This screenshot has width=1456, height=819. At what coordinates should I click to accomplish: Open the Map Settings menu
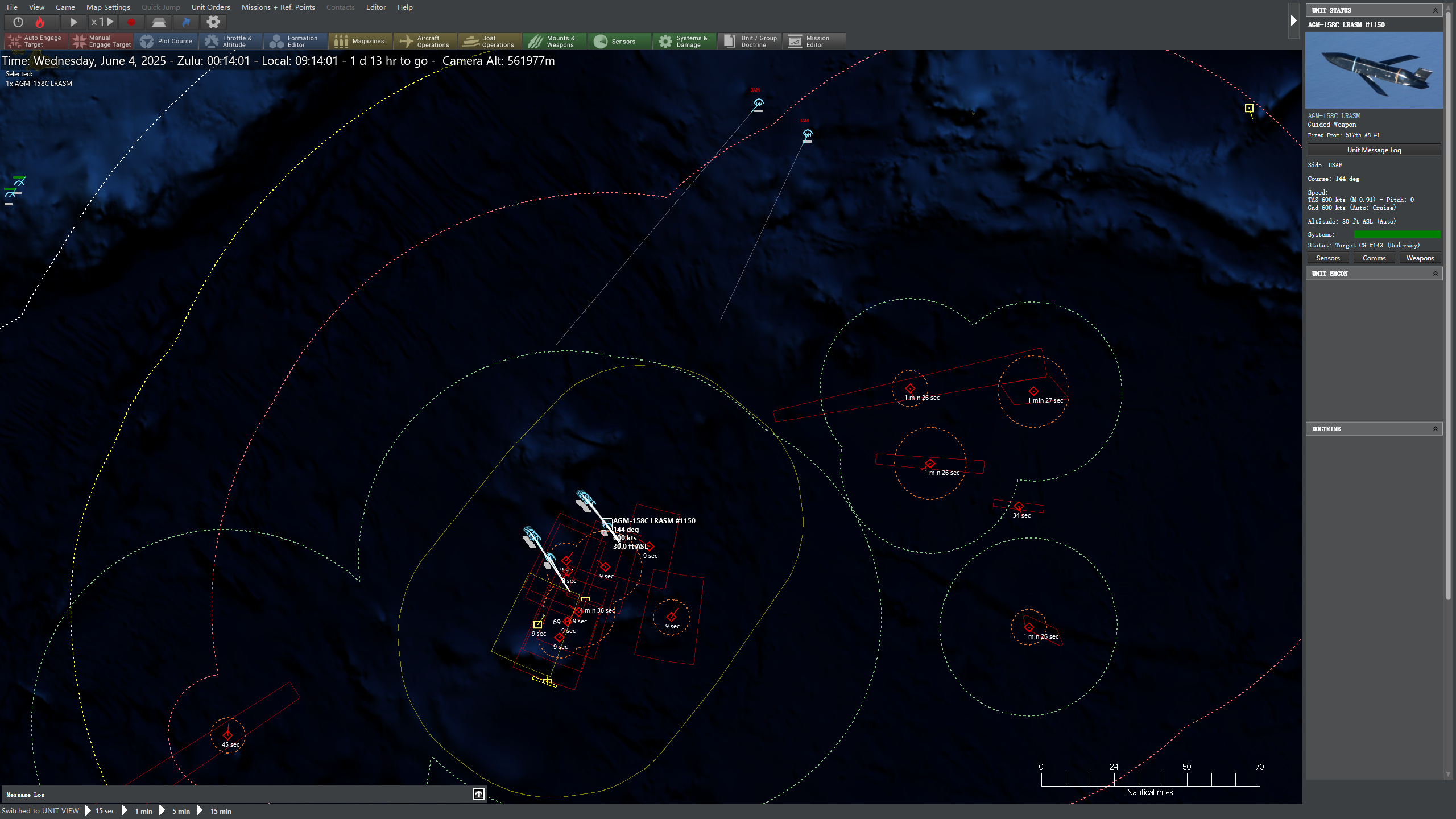tap(108, 7)
